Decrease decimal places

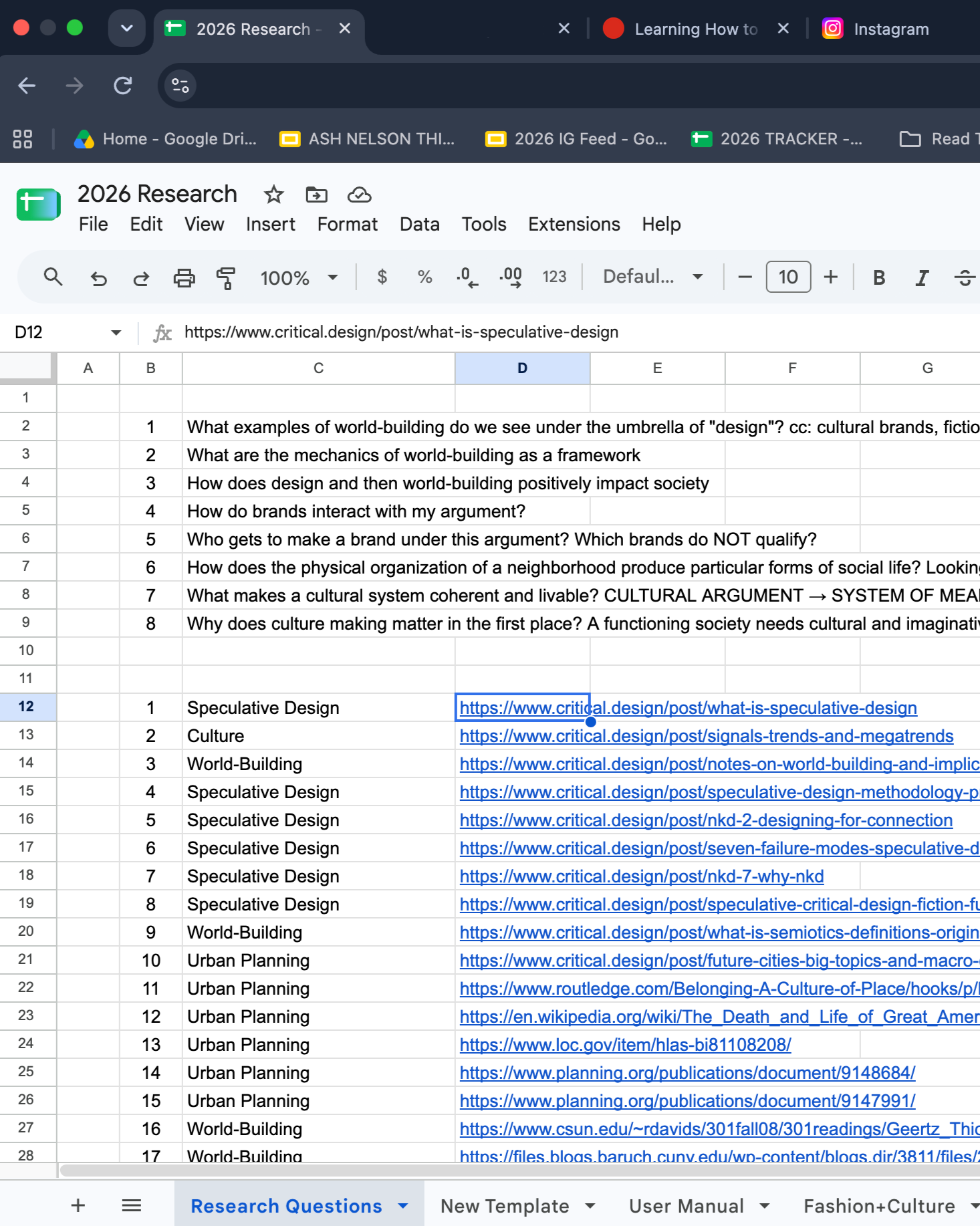click(x=467, y=277)
